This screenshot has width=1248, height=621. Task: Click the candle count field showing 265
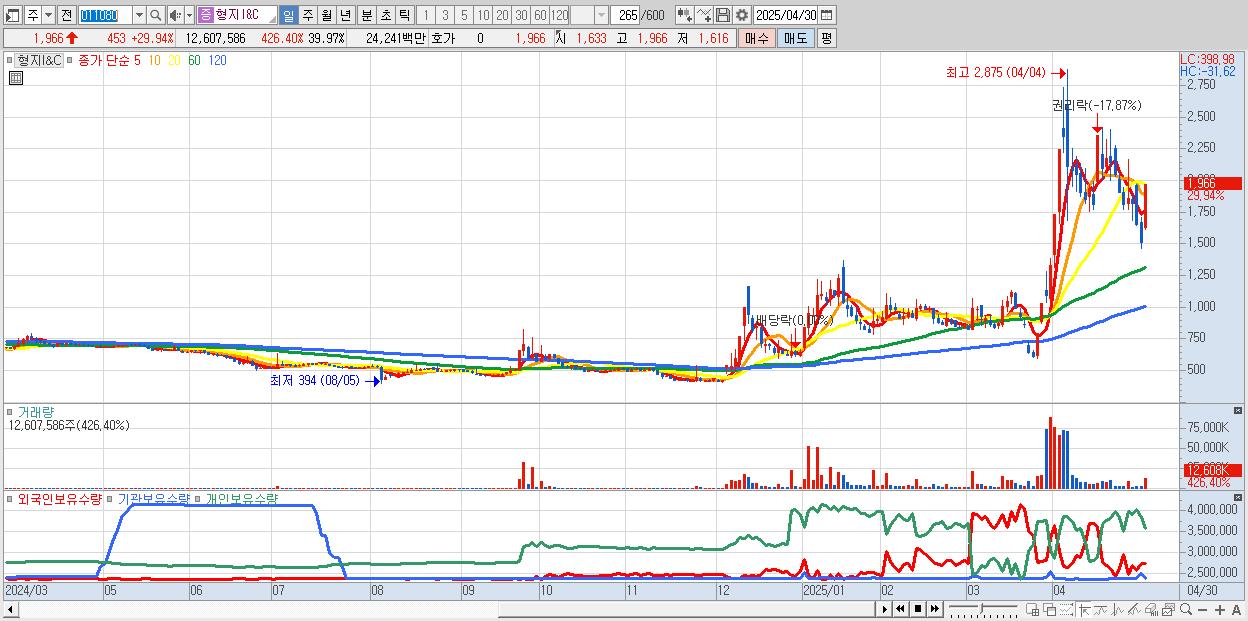pyautogui.click(x=625, y=15)
